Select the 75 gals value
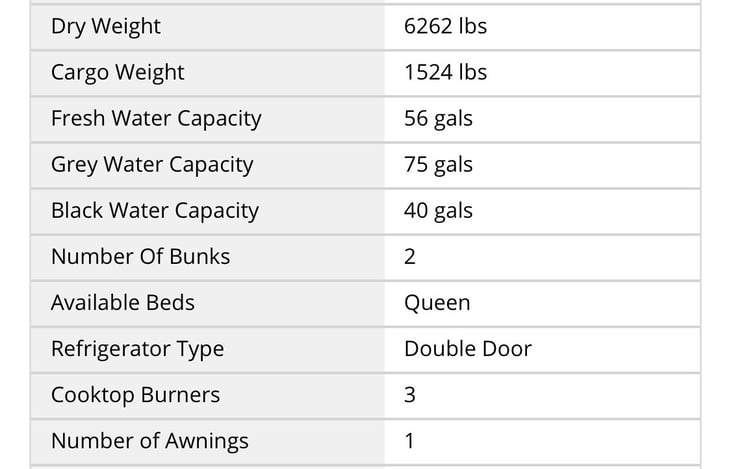 [438, 165]
